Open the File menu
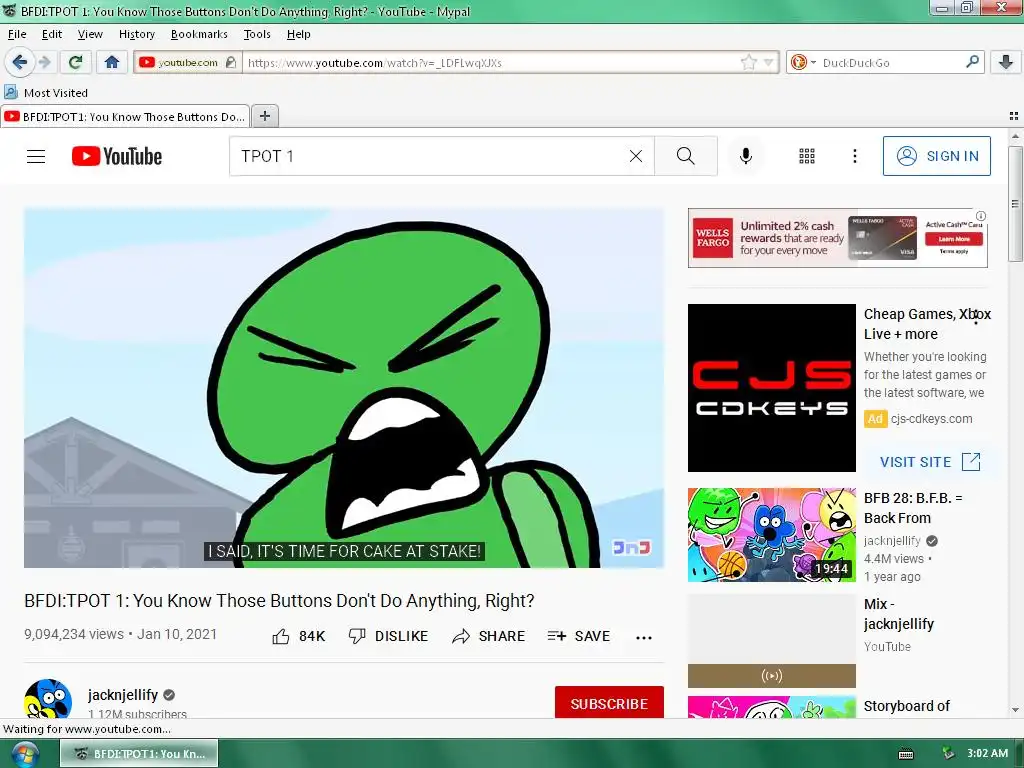 click(17, 34)
